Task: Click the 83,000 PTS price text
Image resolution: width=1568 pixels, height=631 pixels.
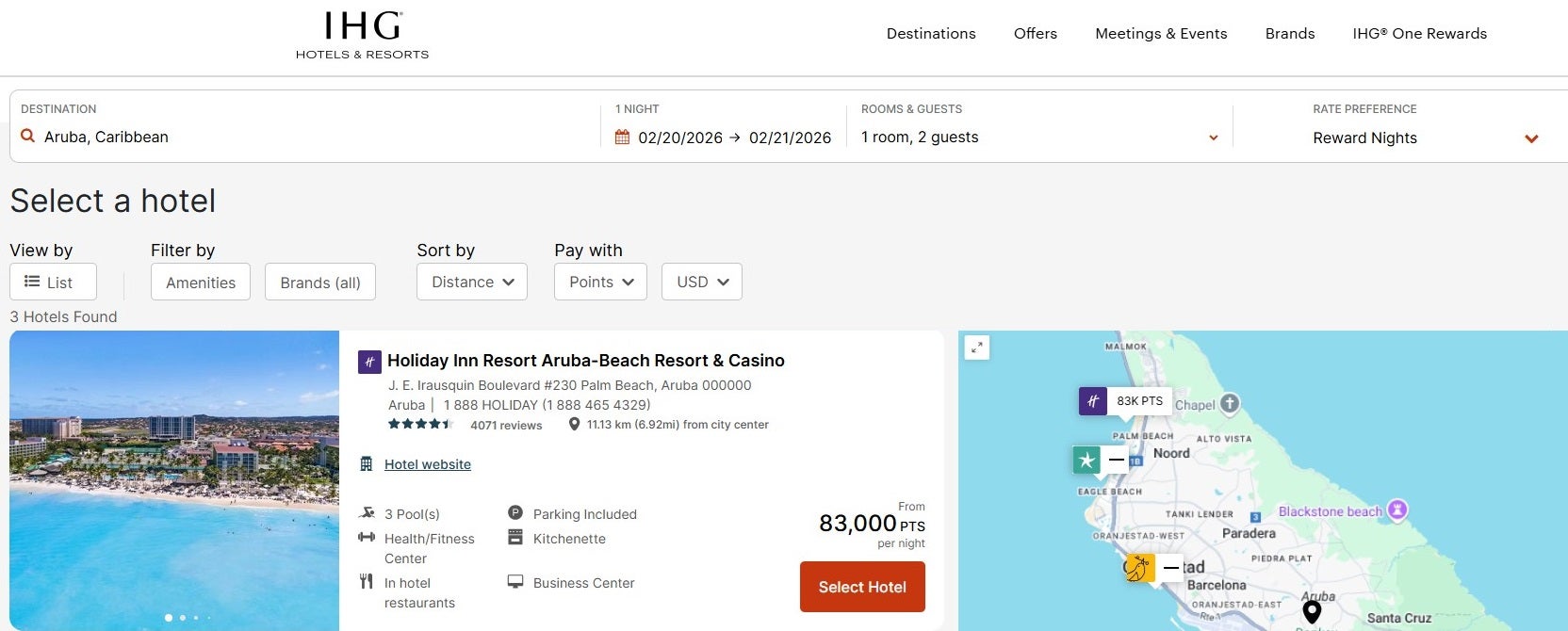Action: coord(872,524)
